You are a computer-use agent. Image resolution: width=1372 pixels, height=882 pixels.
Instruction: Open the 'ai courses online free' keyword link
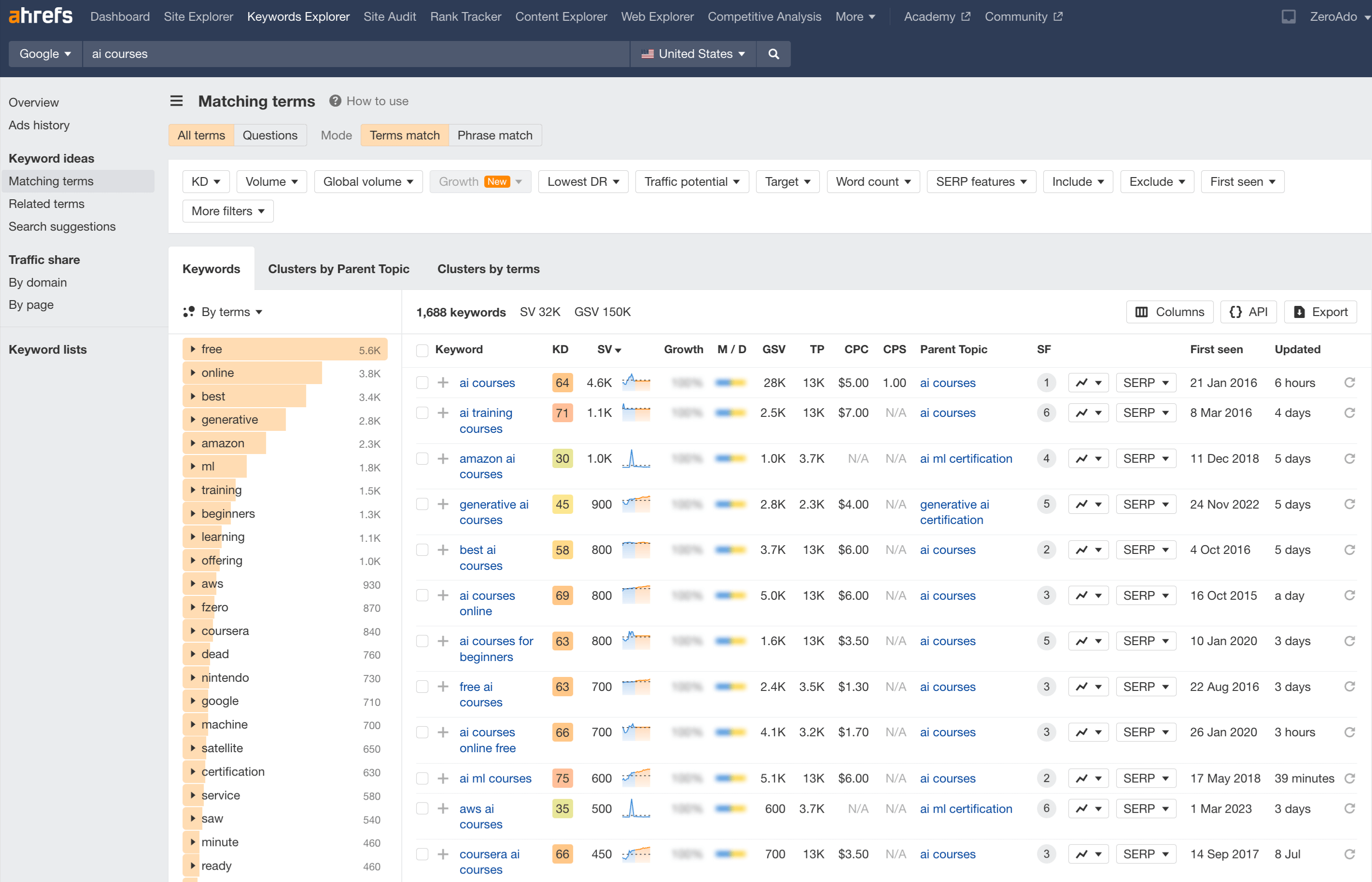coord(488,740)
